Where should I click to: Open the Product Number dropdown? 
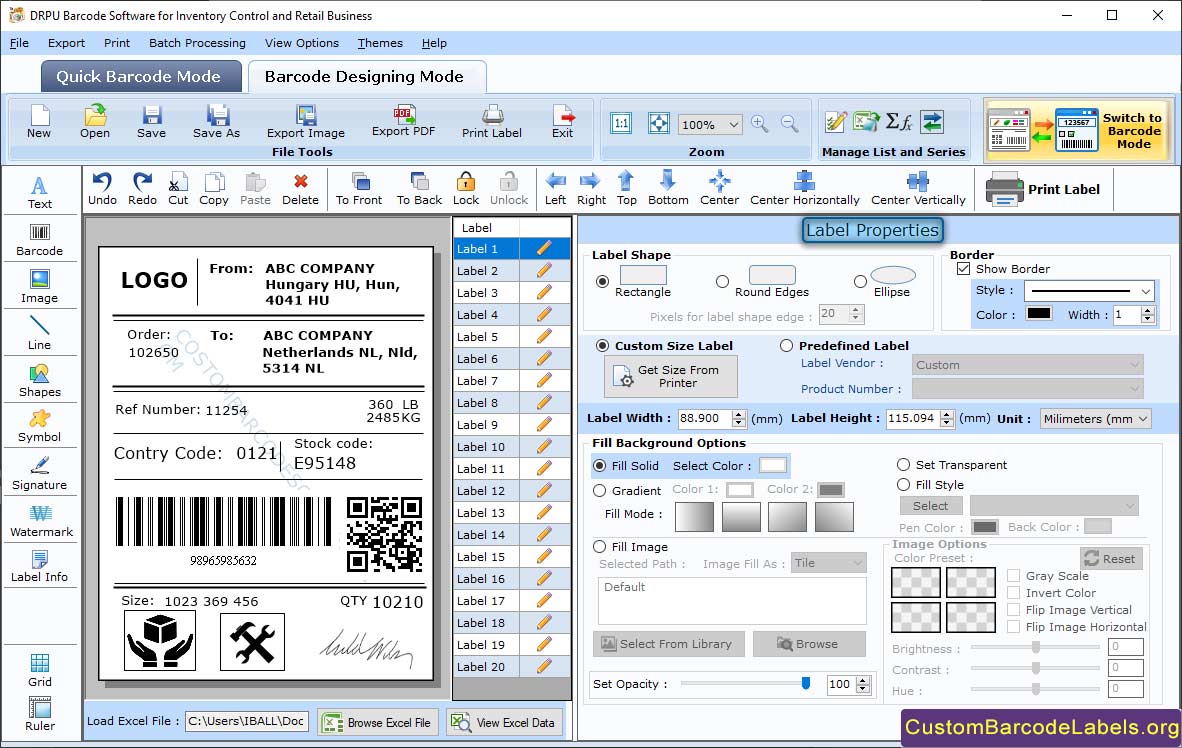click(1027, 388)
